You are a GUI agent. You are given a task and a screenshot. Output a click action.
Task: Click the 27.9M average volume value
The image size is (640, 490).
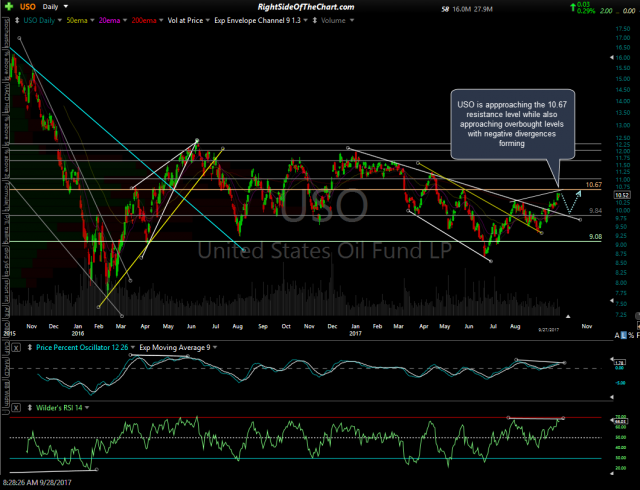click(483, 9)
